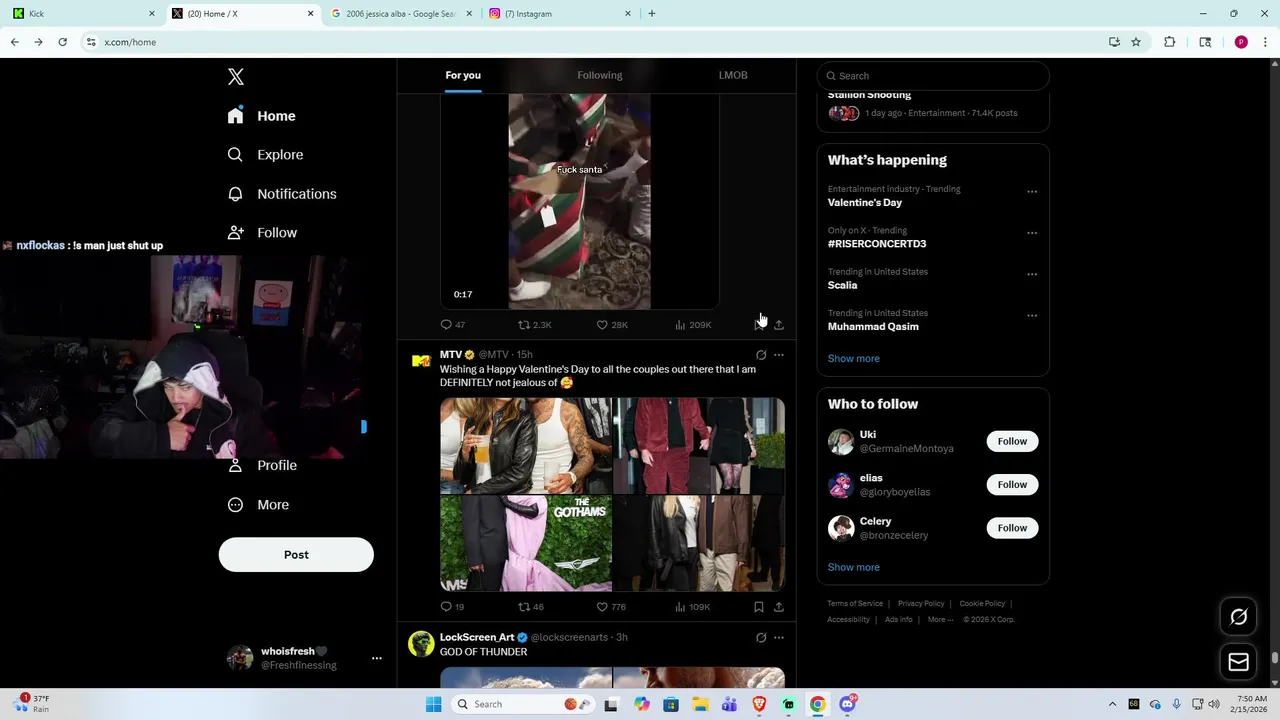Open Grok floating button
Screen dimensions: 1280x720
point(1238,617)
